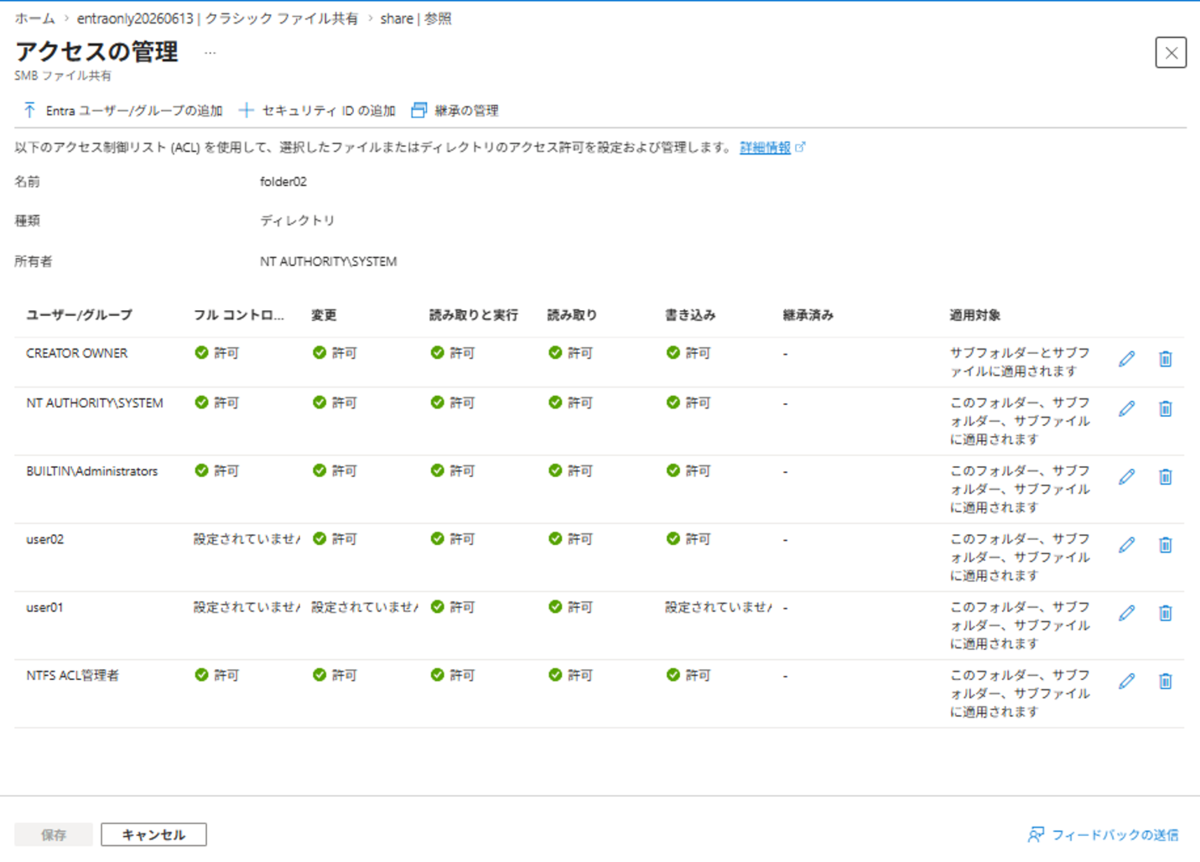Select the user02 row name
1200x862 pixels.
45,539
